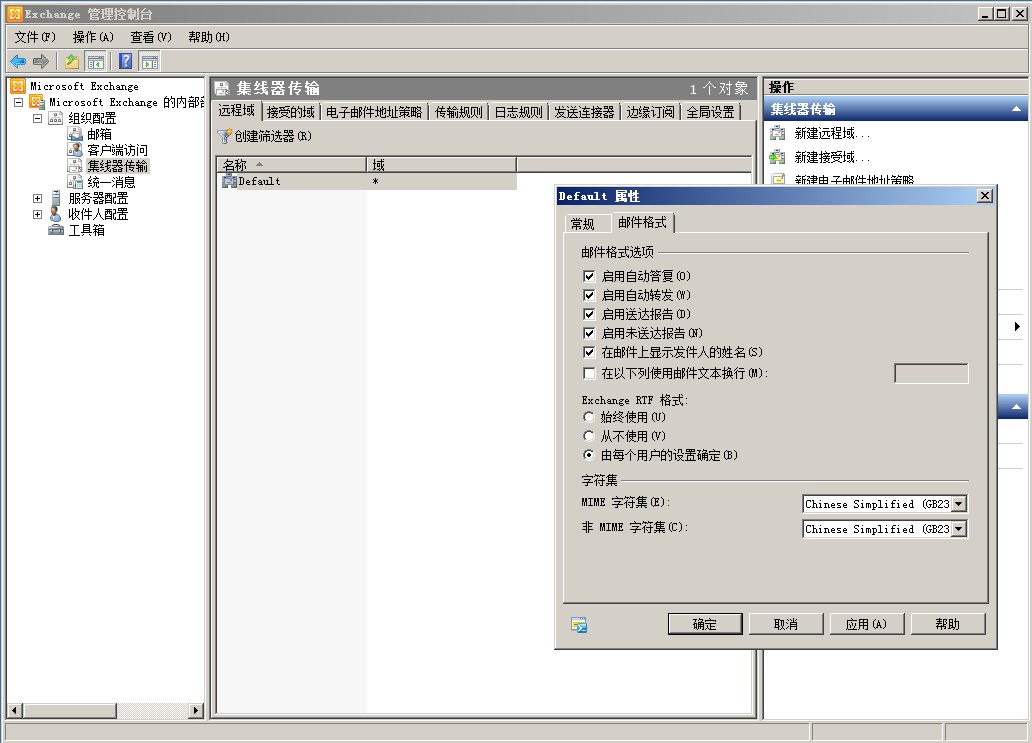Toggle 启用自动答复 checkbox
1032x743 pixels.
(x=589, y=276)
